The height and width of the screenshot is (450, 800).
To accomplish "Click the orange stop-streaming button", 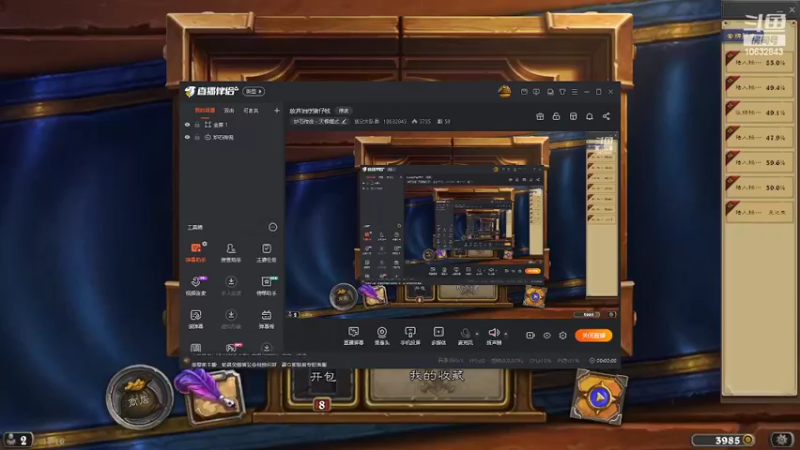I will tap(593, 335).
